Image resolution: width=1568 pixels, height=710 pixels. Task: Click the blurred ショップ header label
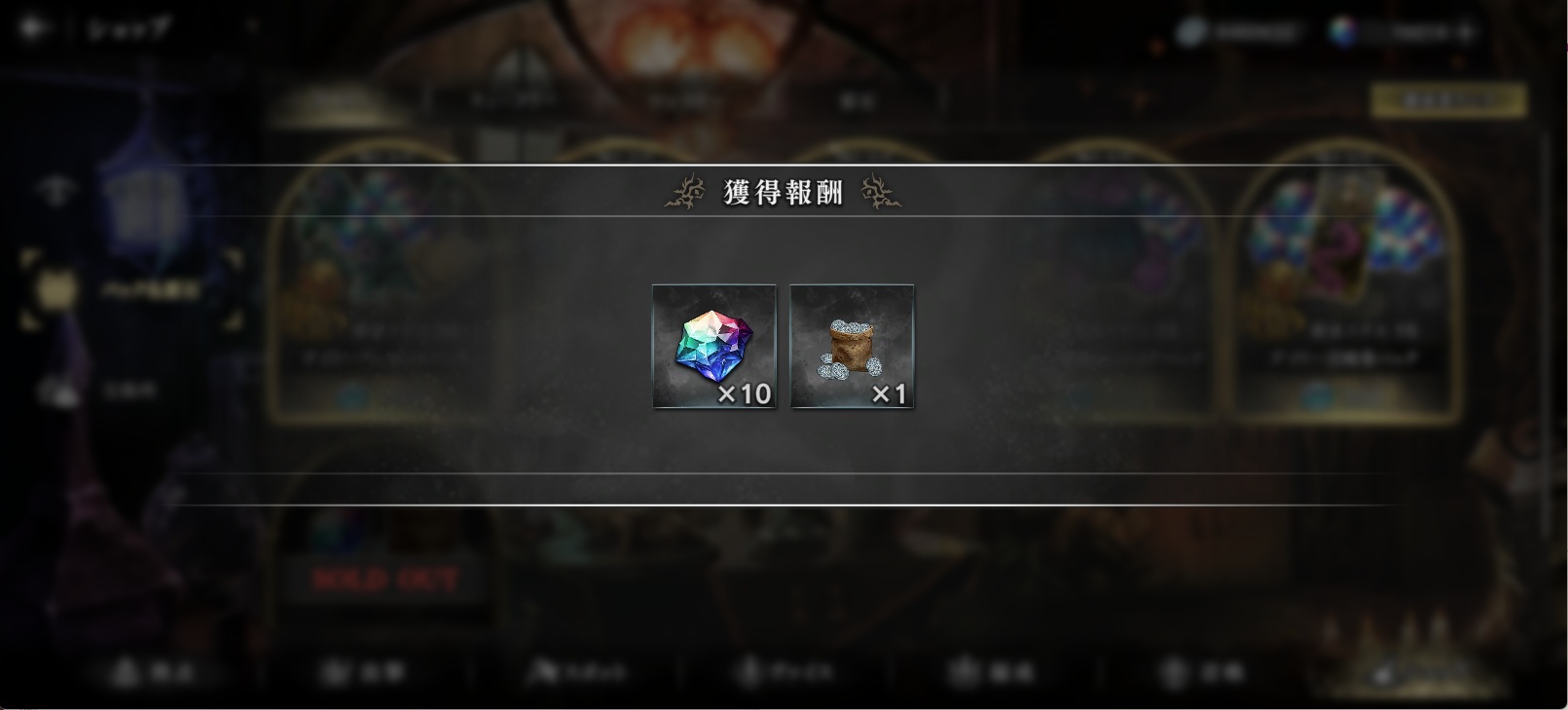tap(128, 28)
